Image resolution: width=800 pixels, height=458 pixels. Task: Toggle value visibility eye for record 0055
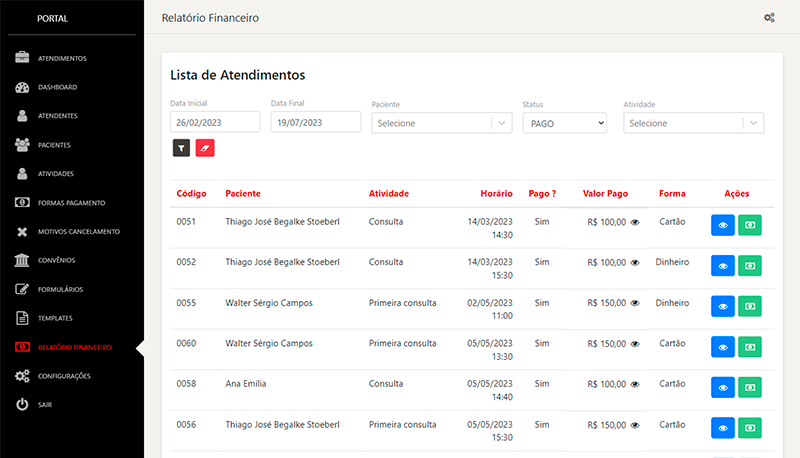[x=635, y=303]
